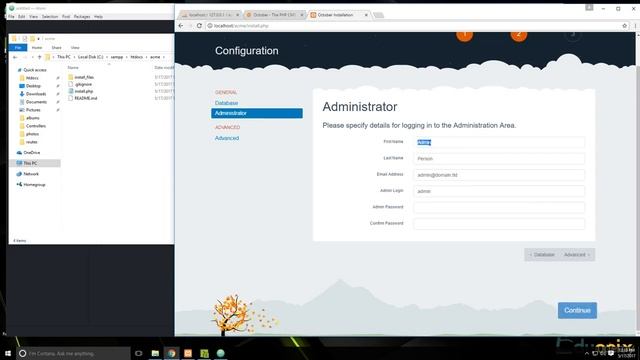The width and height of the screenshot is (640, 360).
Task: Open the Home ribbon tab in Explorer
Action: [37, 48]
